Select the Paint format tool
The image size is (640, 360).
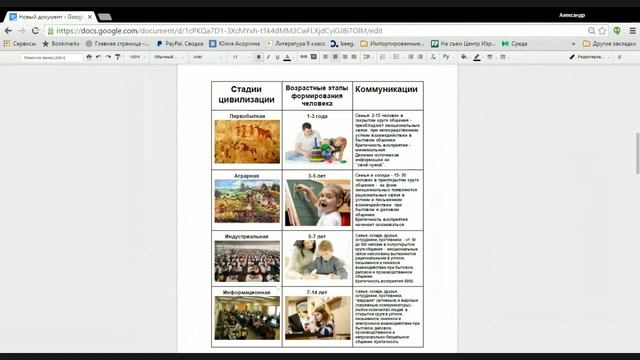pos(118,57)
